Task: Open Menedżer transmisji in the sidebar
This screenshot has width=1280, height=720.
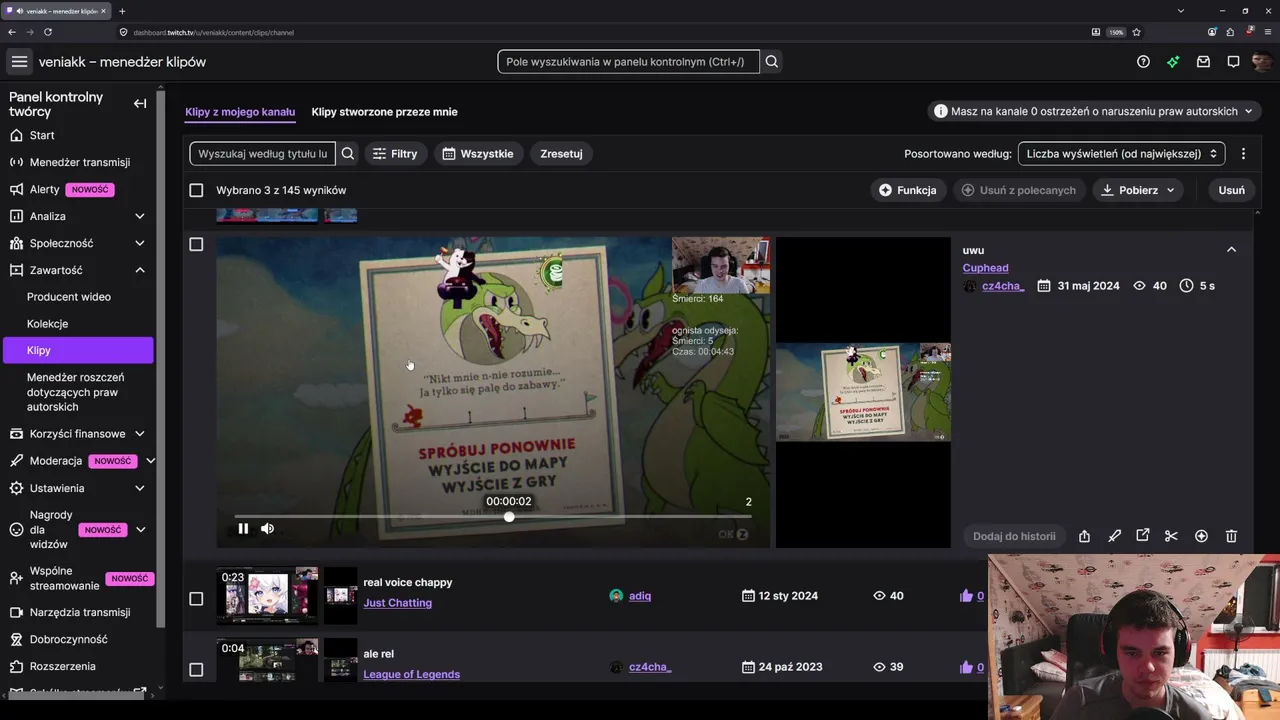Action: point(78,162)
